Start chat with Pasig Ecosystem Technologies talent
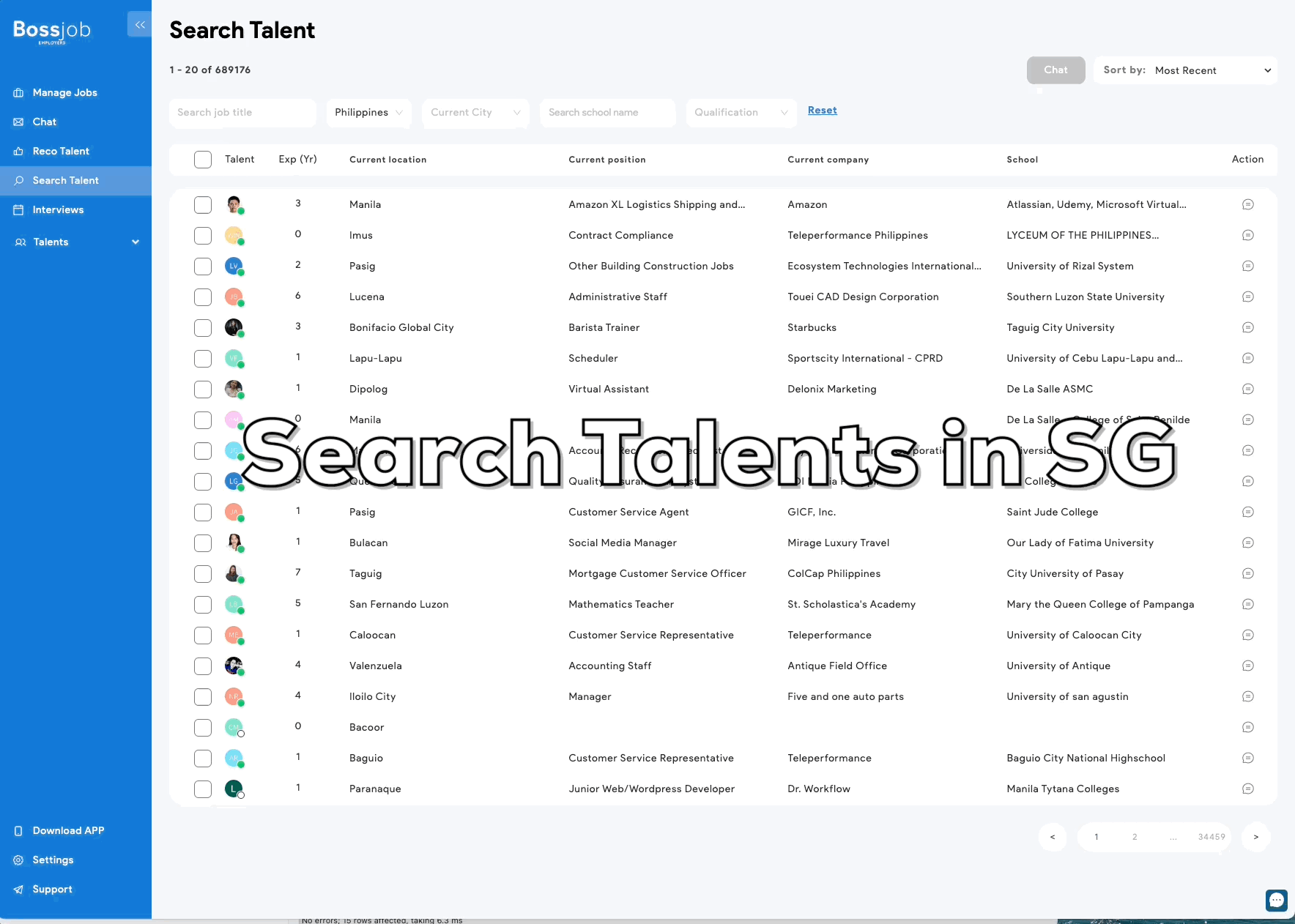This screenshot has height=924, width=1295. (1248, 267)
